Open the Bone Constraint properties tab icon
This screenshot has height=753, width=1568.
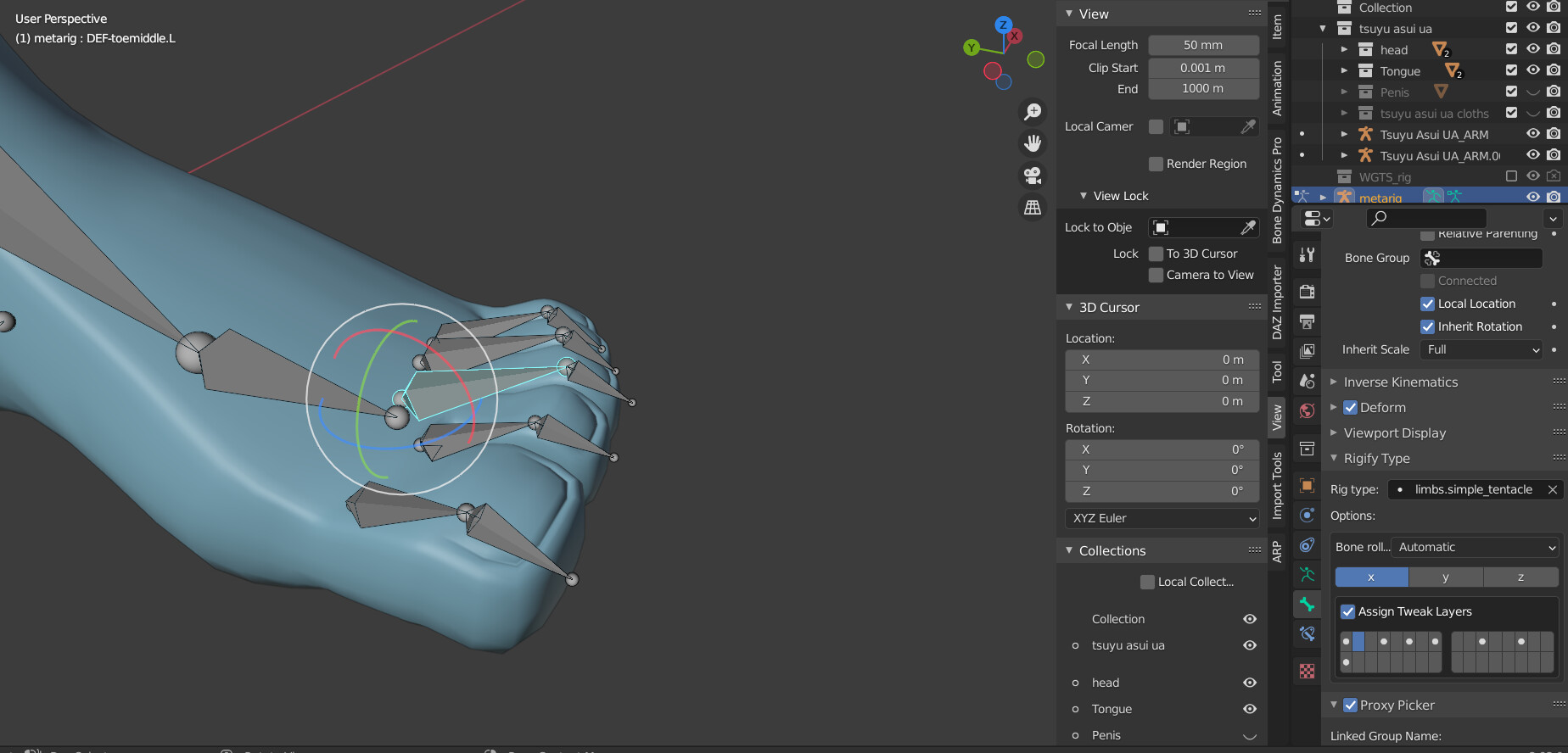(x=1308, y=633)
